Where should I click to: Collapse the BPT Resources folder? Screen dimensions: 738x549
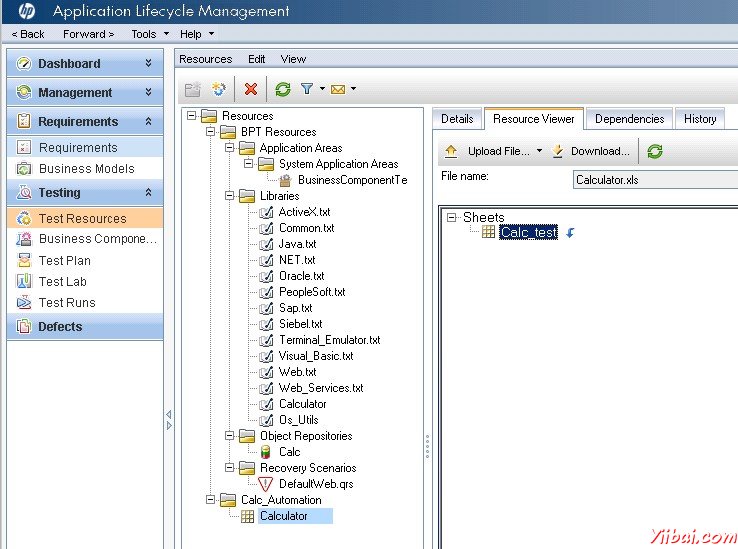pos(210,132)
